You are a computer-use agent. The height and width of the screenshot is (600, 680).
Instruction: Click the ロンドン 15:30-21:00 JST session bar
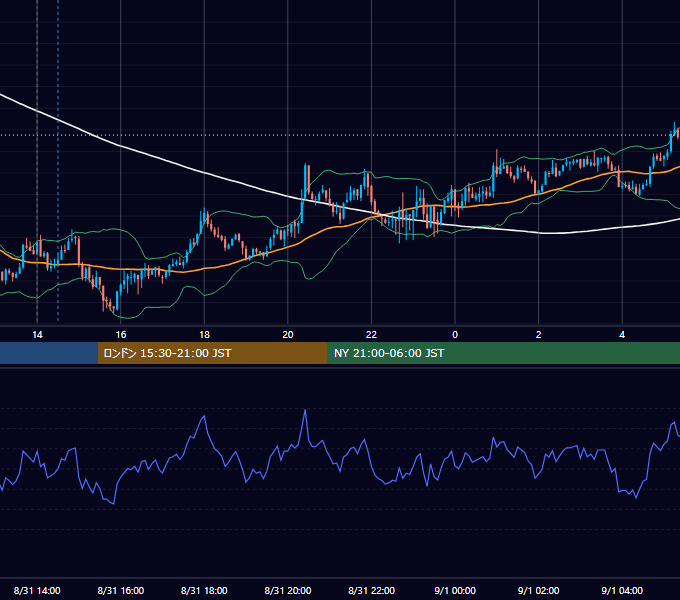click(212, 353)
